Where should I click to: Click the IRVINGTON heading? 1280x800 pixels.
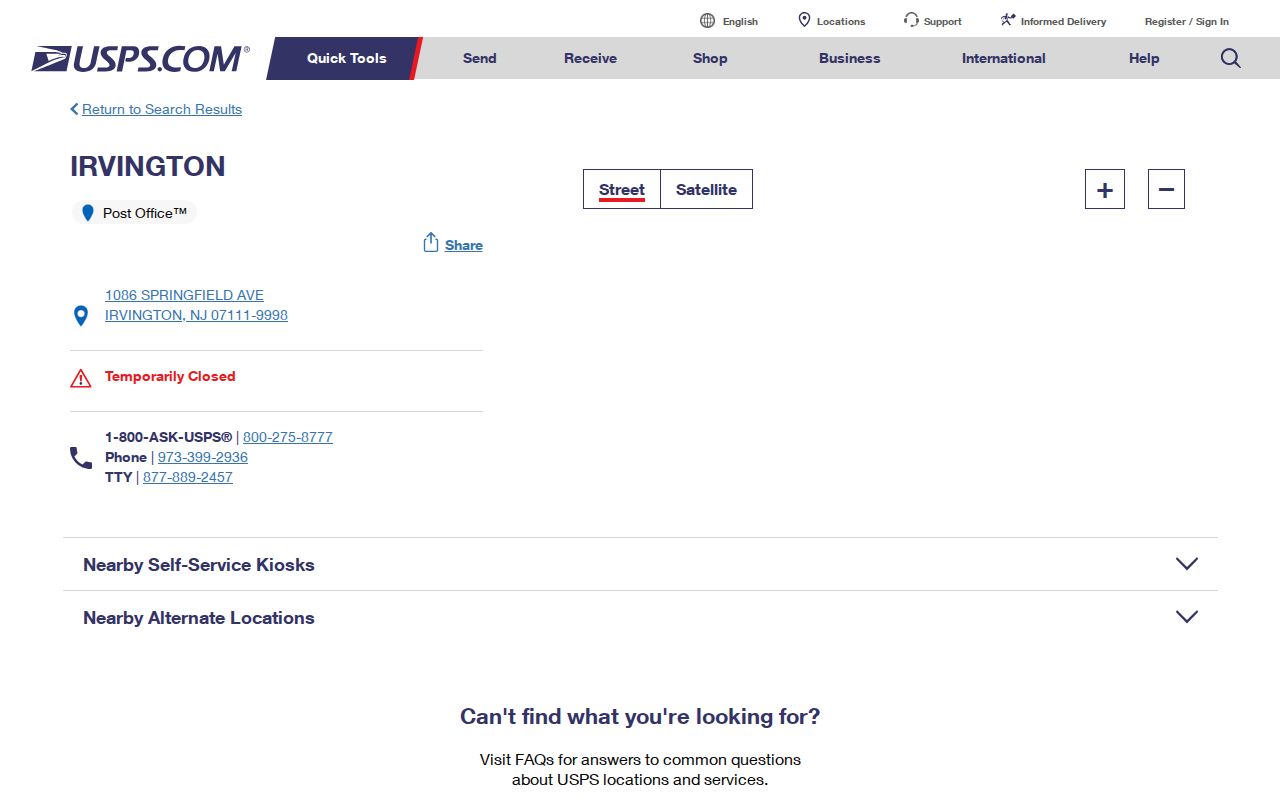pyautogui.click(x=148, y=166)
